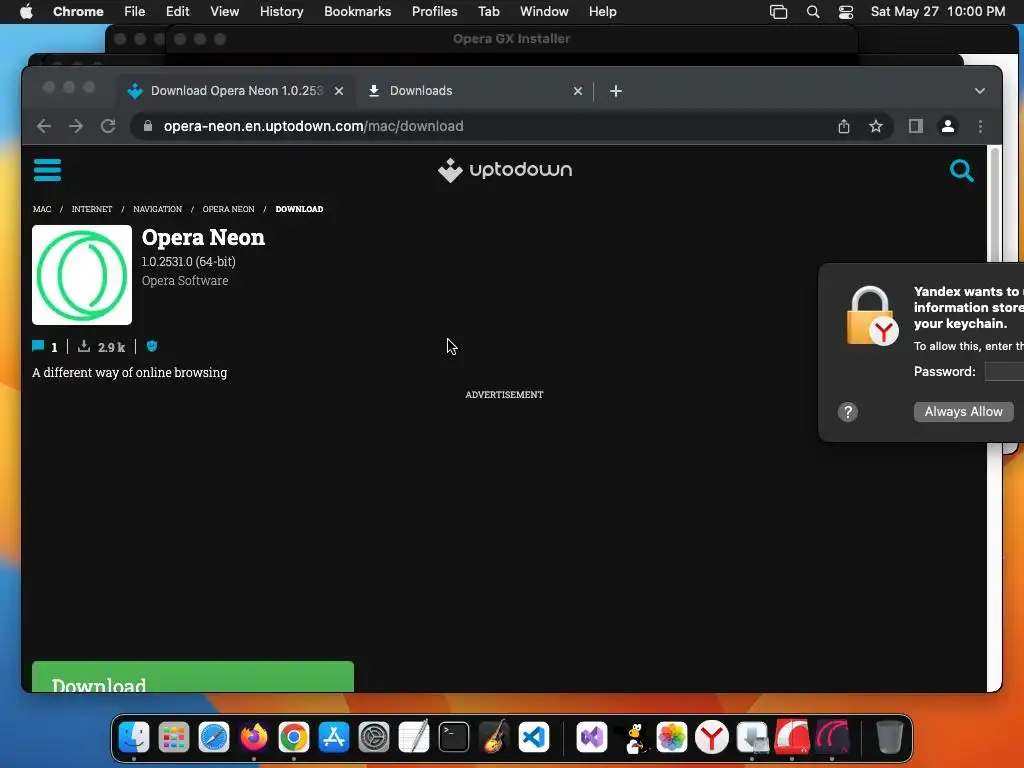
Task: Open Visual Studio from the Dock
Action: point(592,737)
